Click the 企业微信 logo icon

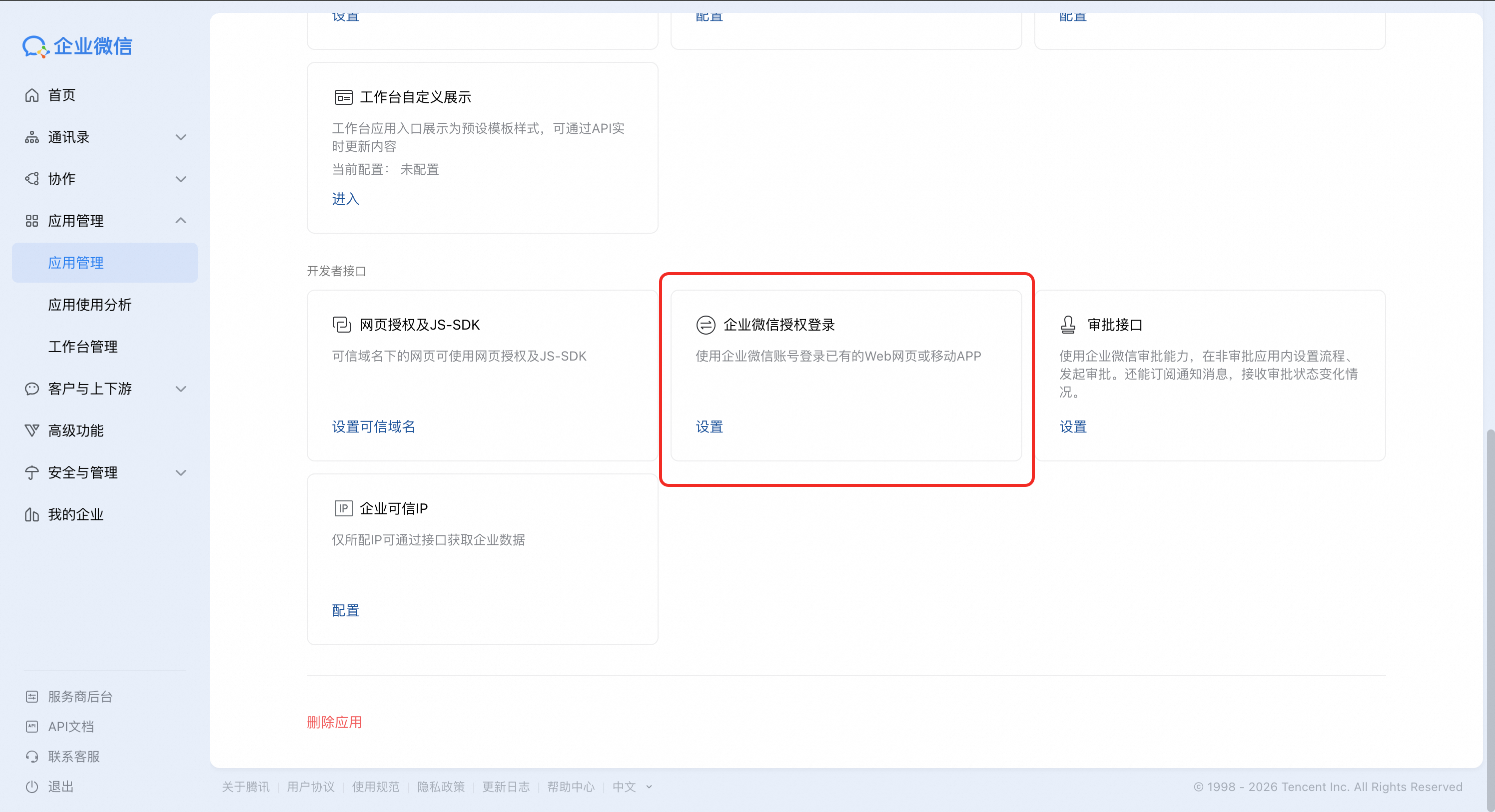(35, 46)
